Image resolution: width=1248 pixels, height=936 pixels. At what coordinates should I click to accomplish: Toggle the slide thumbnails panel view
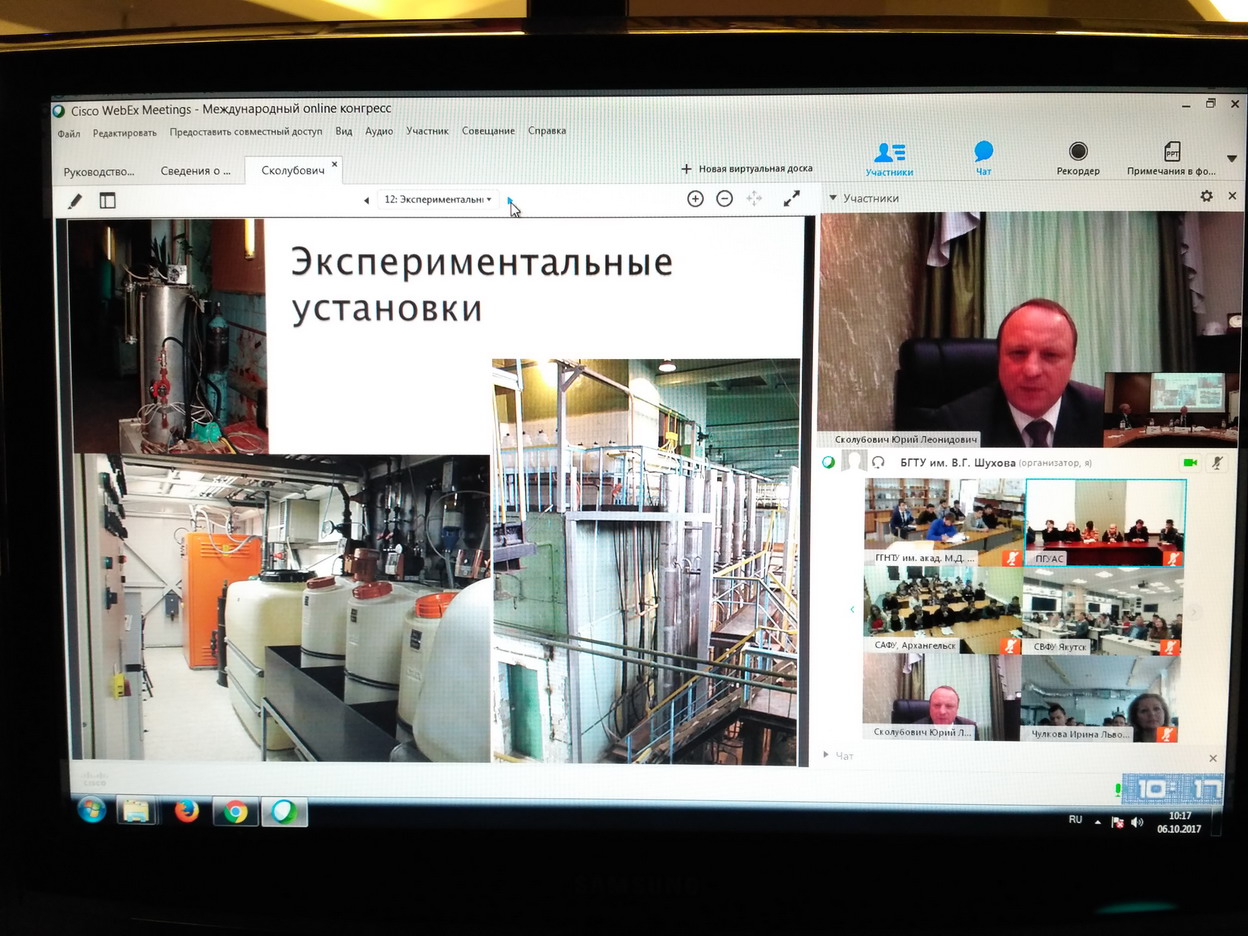[x=107, y=200]
